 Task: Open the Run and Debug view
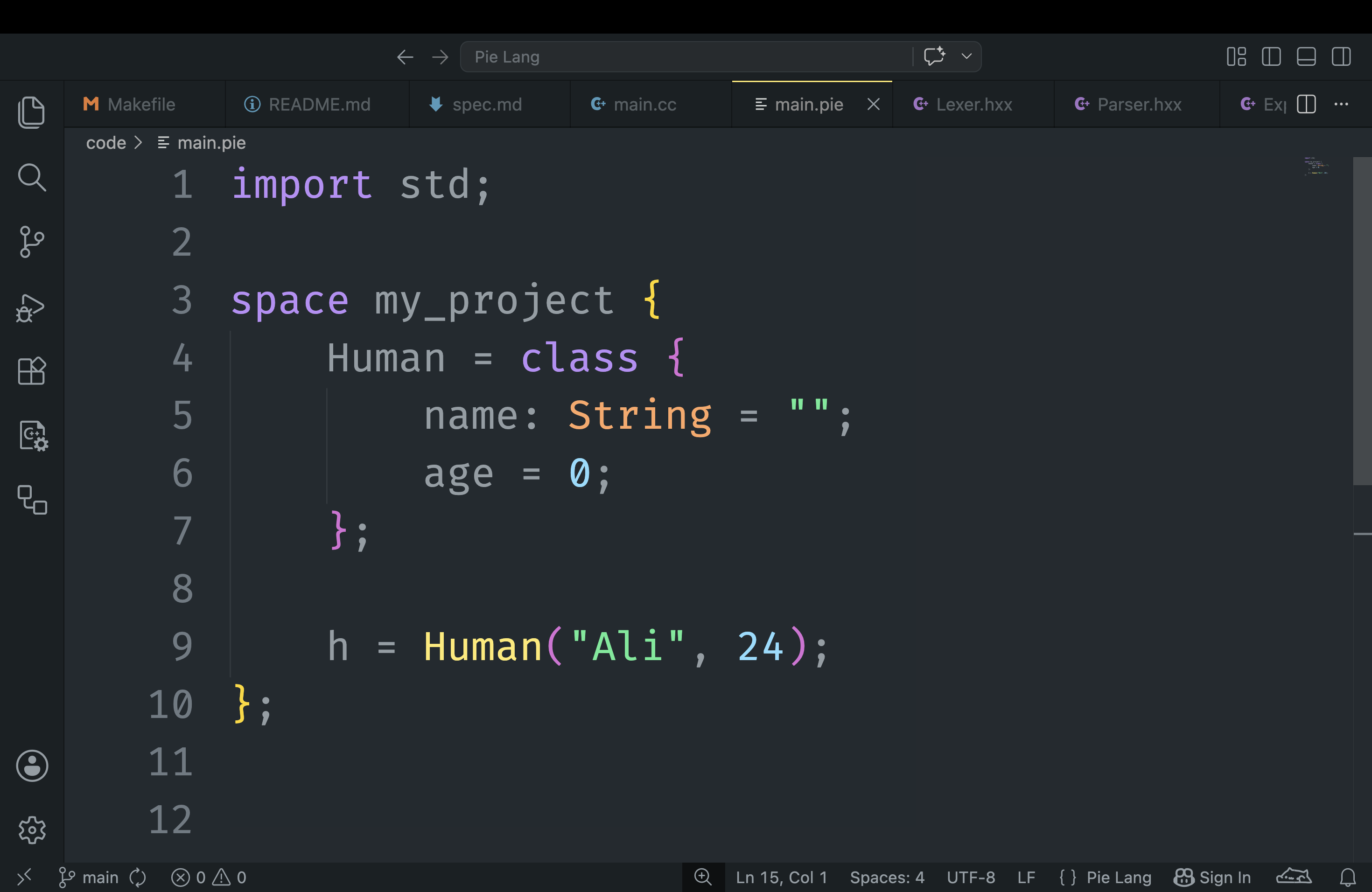pos(30,308)
